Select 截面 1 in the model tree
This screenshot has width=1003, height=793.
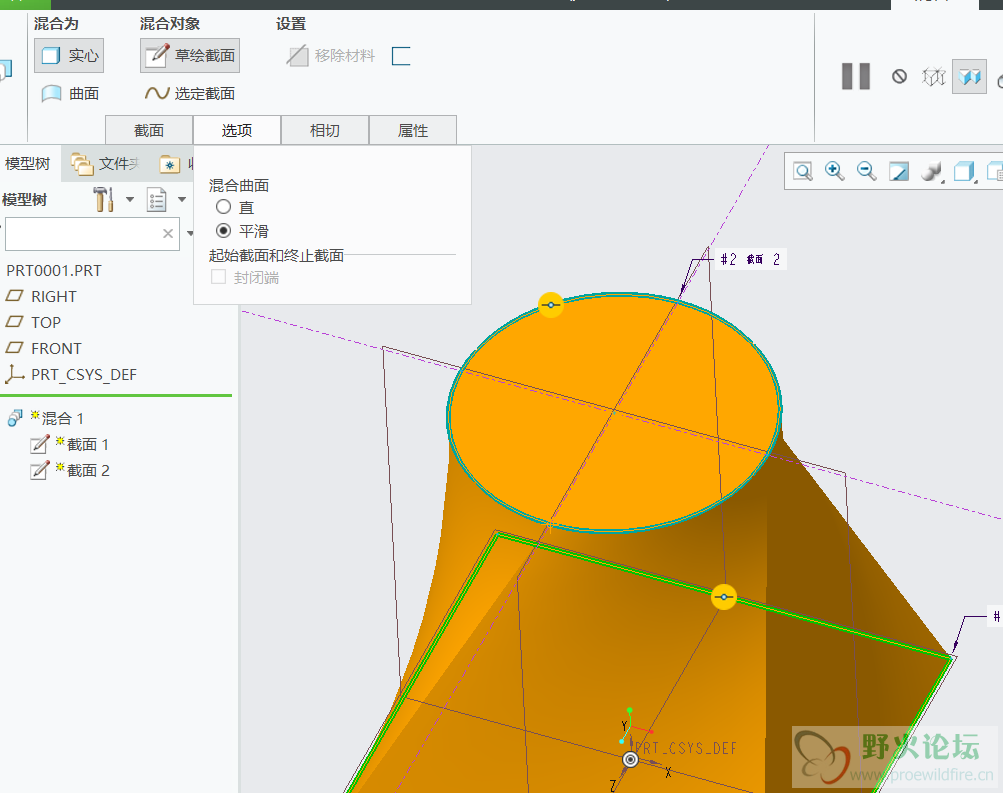pyautogui.click(x=88, y=444)
